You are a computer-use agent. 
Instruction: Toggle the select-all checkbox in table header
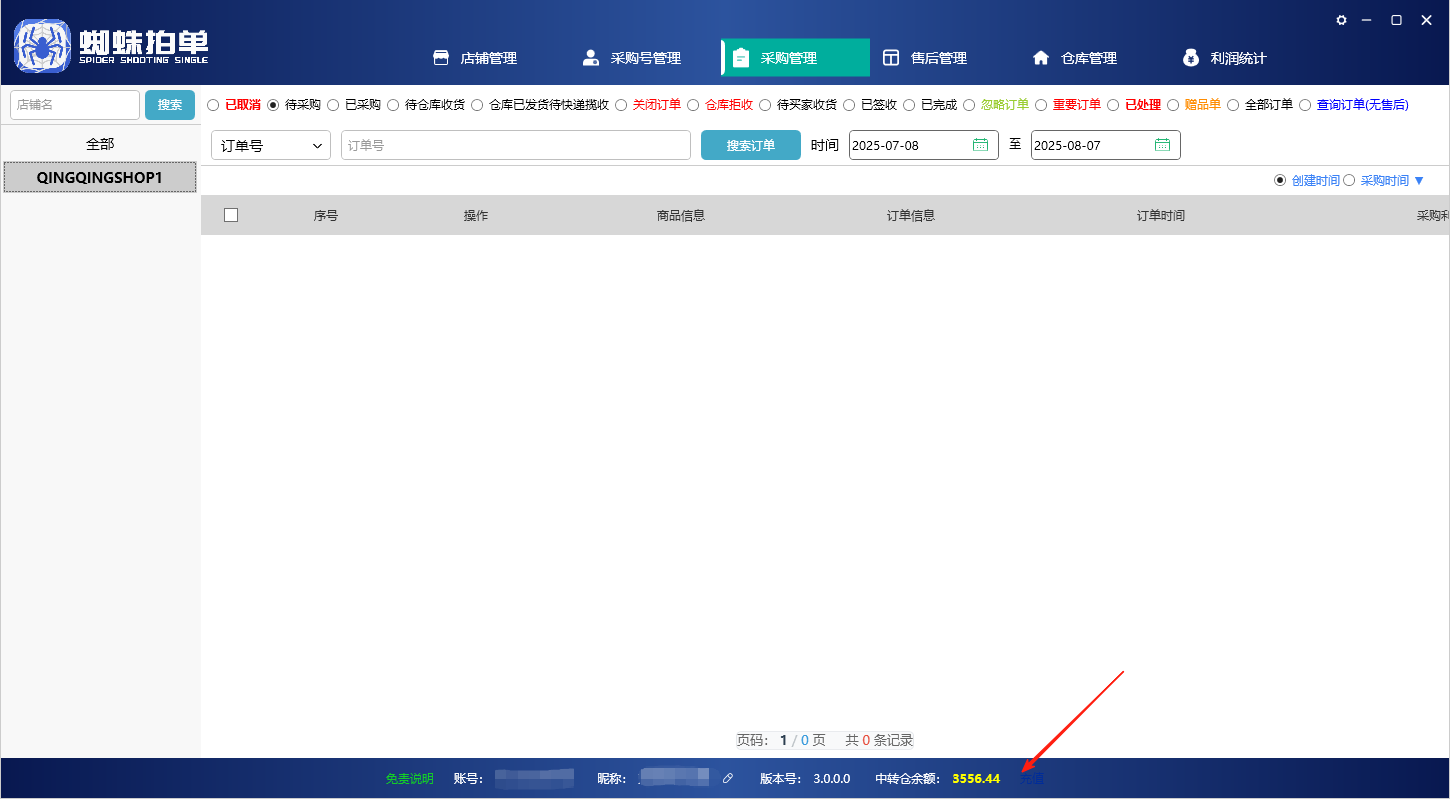pyautogui.click(x=231, y=214)
